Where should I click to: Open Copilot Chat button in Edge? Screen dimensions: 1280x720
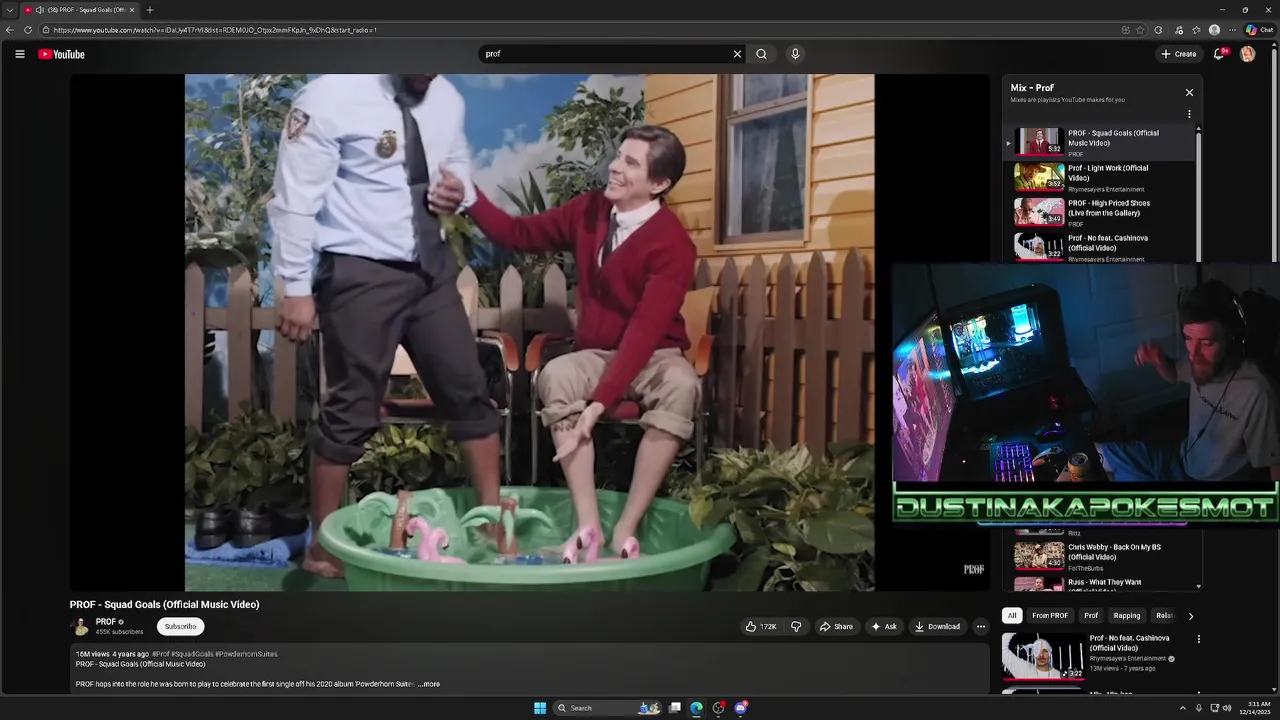[1259, 30]
